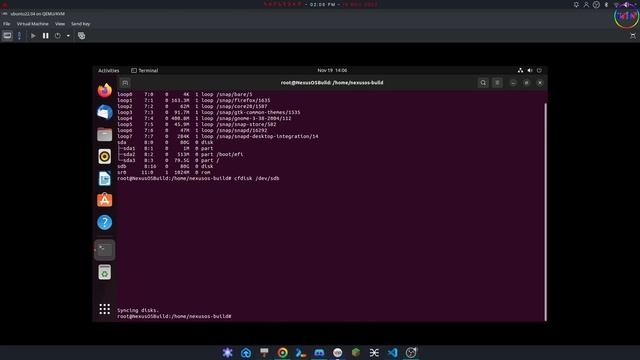Open Rhythmbox from the Ubuntu dock
640x360 pixels.
pyautogui.click(x=104, y=156)
